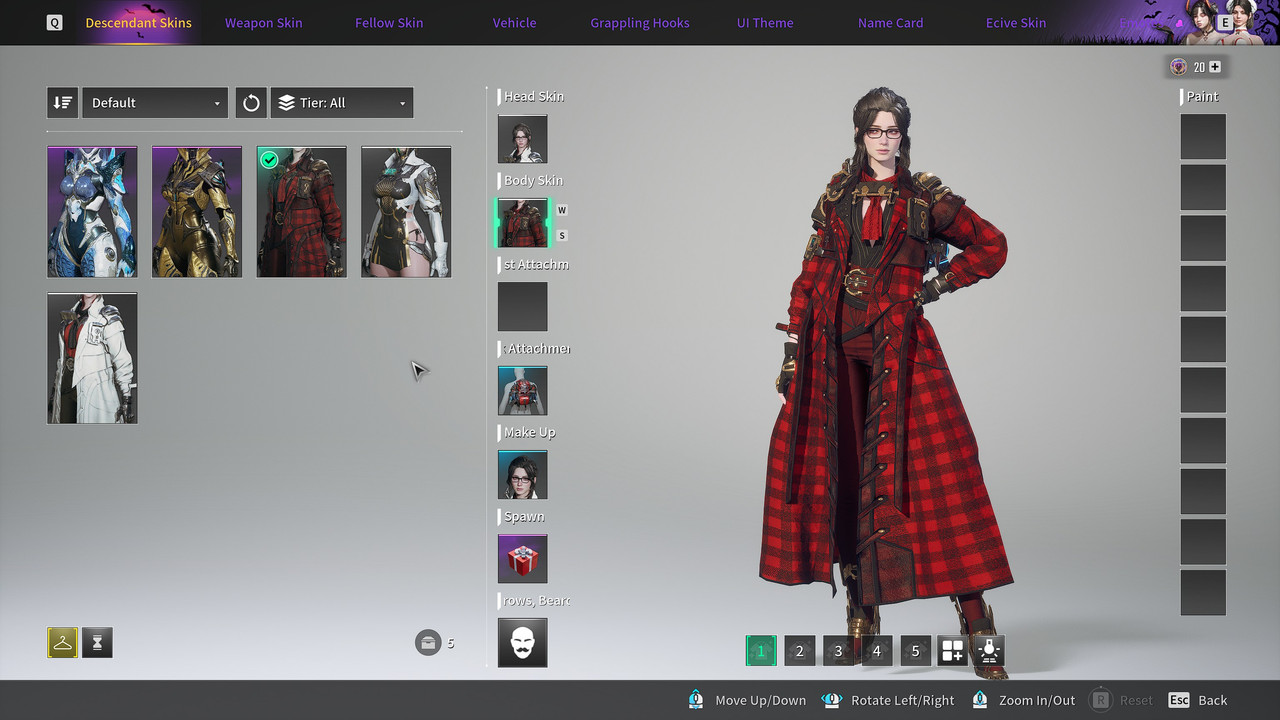The height and width of the screenshot is (720, 1280).
Task: Select the blue and white armor skin
Action: pyautogui.click(x=92, y=212)
